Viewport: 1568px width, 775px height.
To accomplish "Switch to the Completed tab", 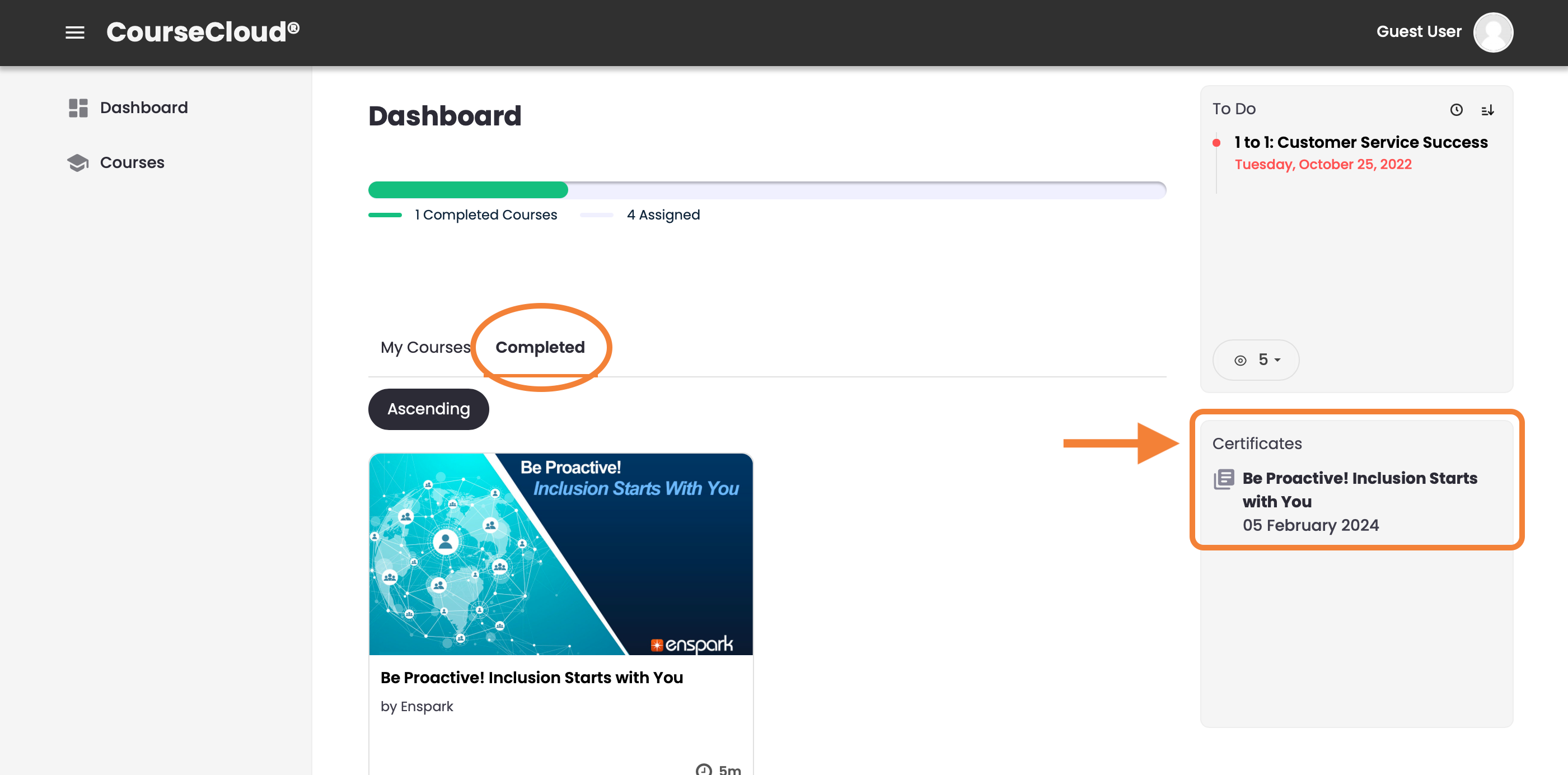I will pos(540,347).
